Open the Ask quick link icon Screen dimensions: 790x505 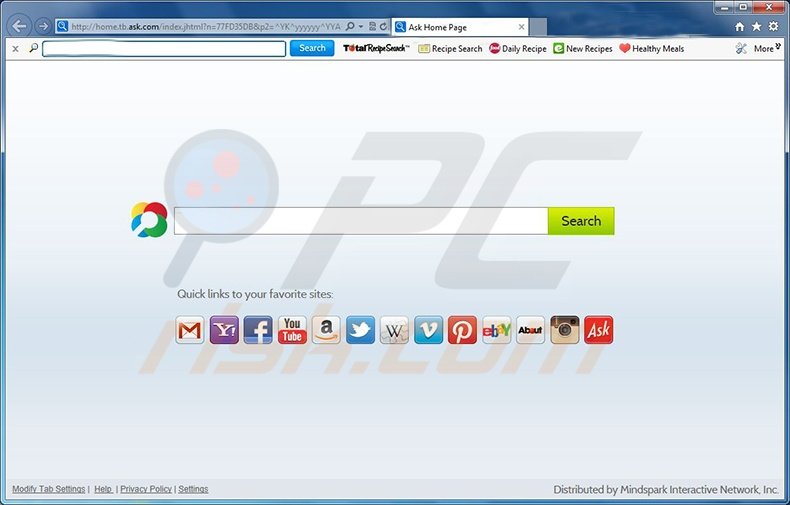(x=599, y=330)
